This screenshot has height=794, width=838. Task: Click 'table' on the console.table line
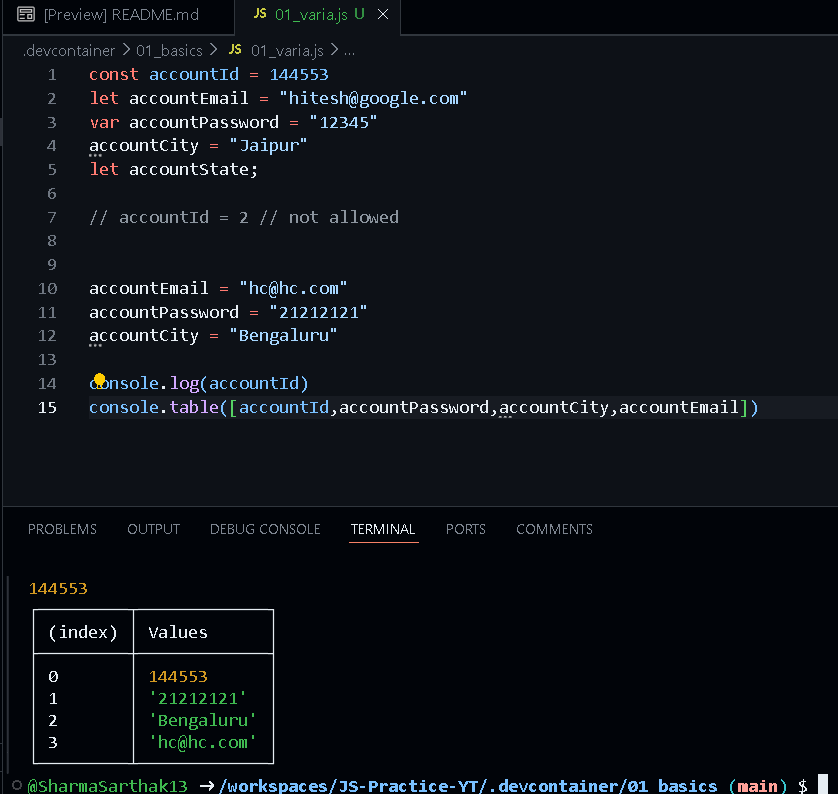[195, 408]
